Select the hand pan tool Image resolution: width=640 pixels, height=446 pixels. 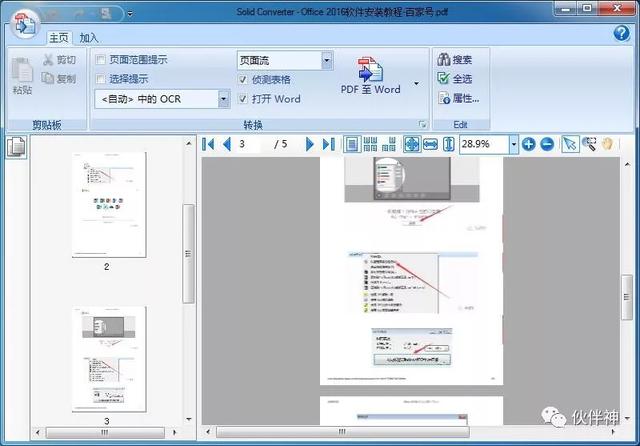tap(607, 144)
